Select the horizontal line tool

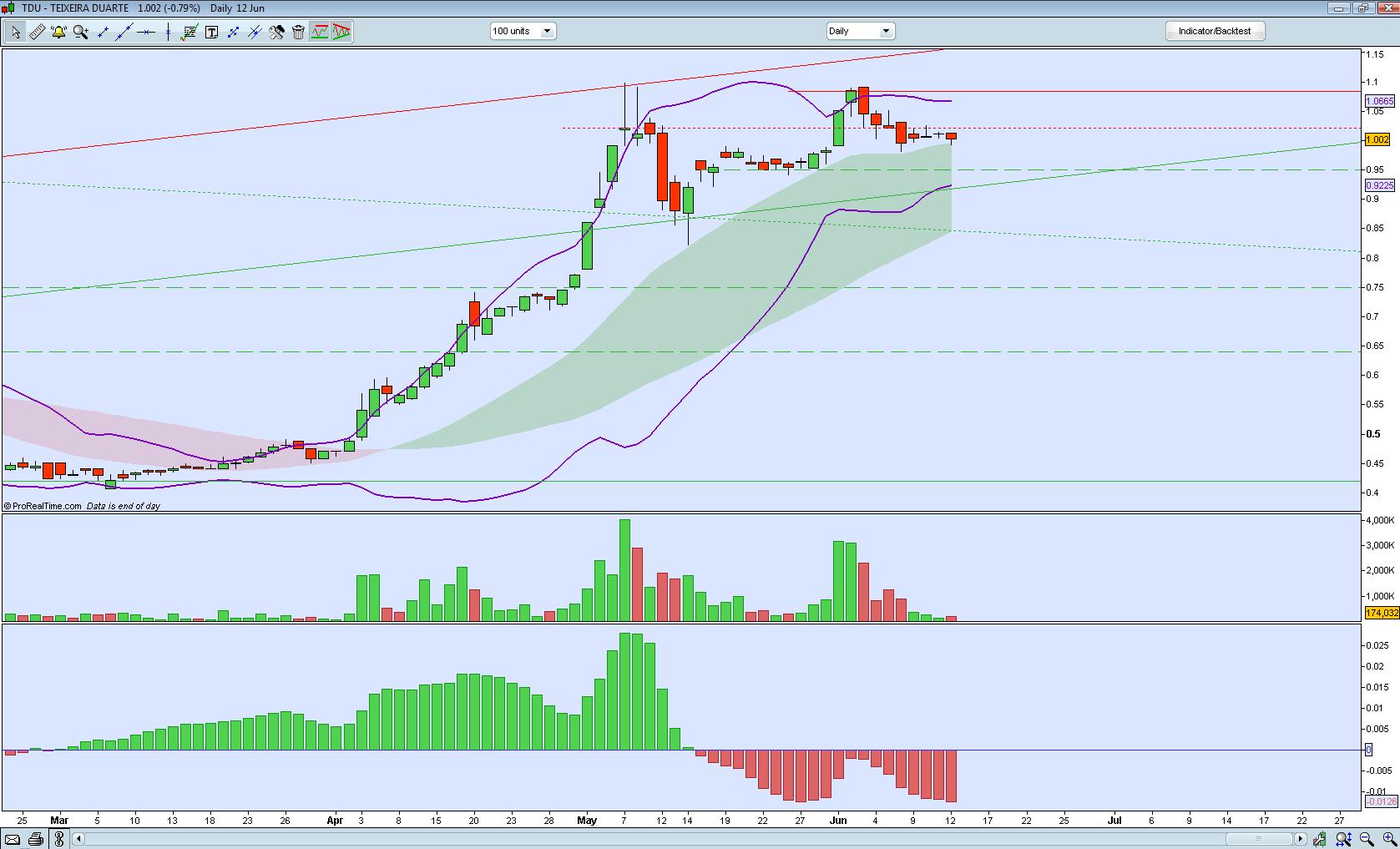tap(145, 32)
